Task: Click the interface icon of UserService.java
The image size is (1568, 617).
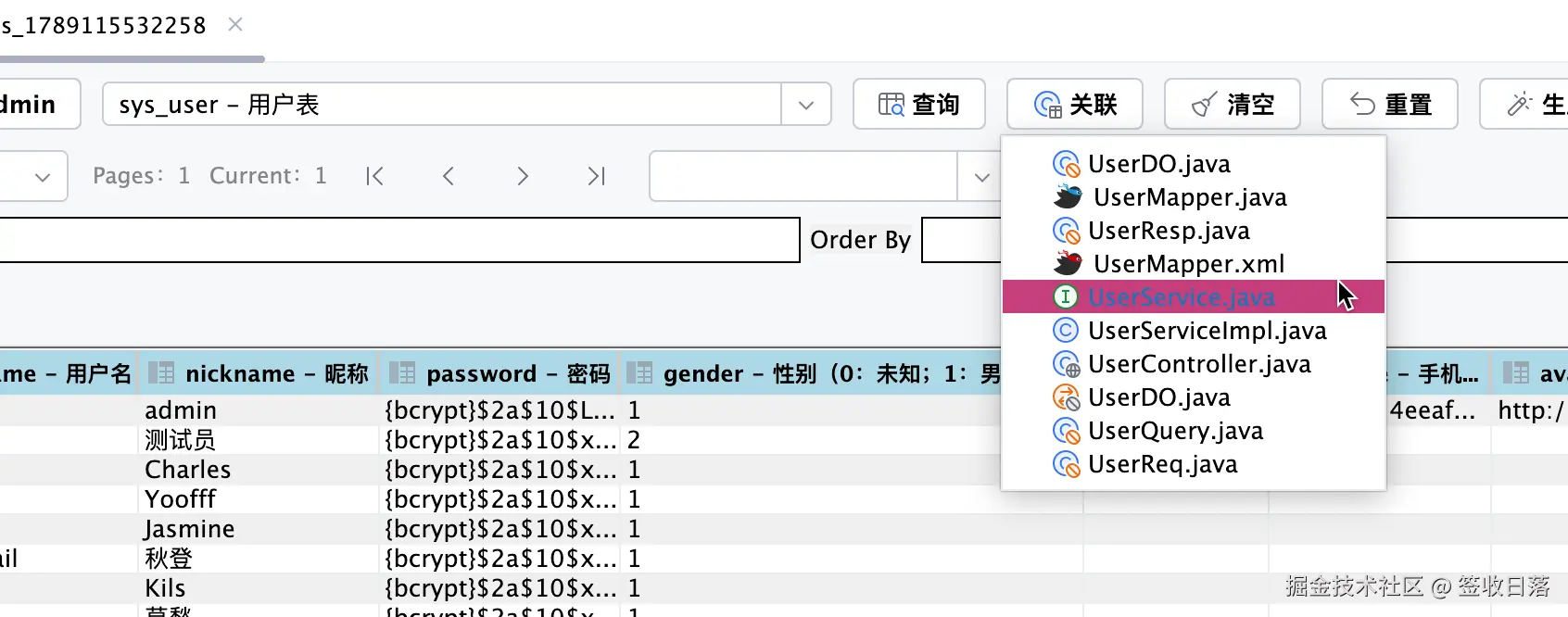Action: 1066,296
